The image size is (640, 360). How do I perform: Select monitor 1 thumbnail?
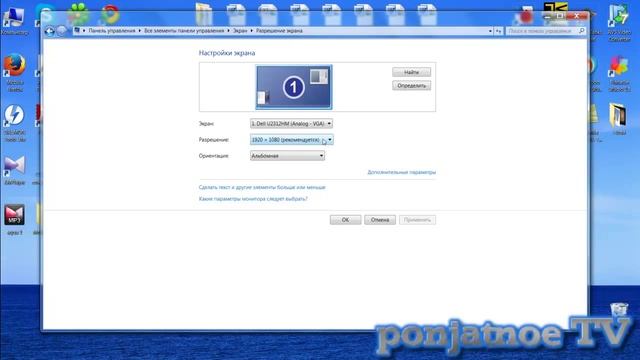[x=294, y=87]
